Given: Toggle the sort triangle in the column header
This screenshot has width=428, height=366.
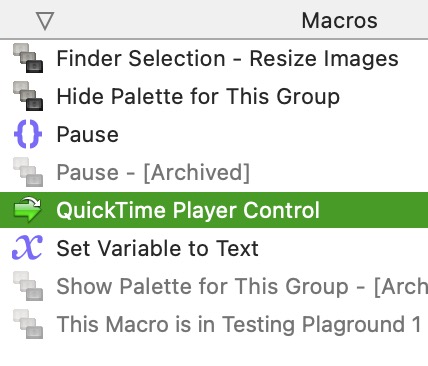Looking at the screenshot, I should pyautogui.click(x=45, y=21).
